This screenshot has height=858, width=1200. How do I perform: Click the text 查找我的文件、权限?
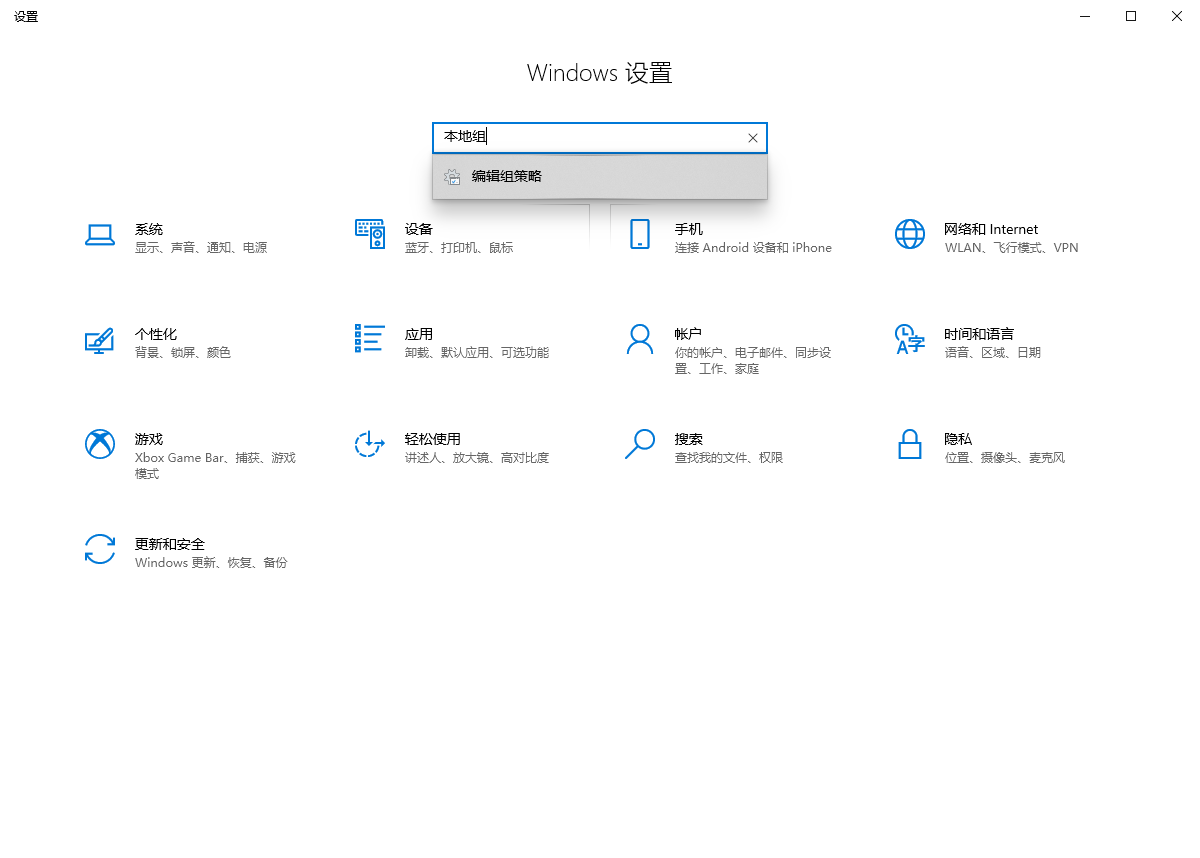(729, 458)
